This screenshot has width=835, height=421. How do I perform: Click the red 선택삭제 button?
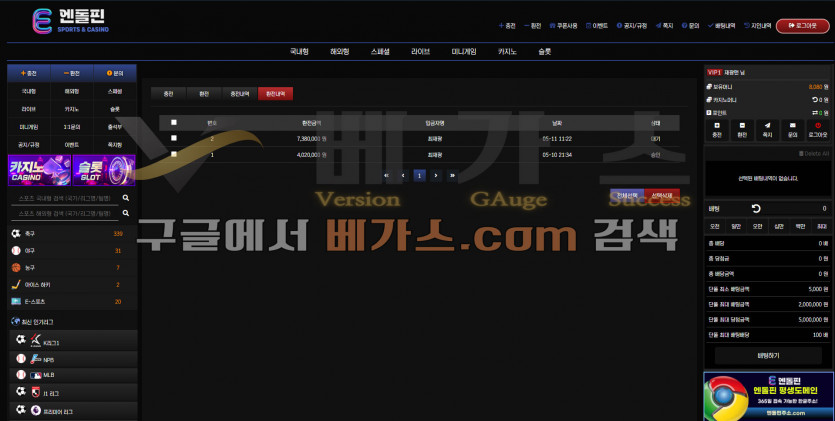(662, 195)
